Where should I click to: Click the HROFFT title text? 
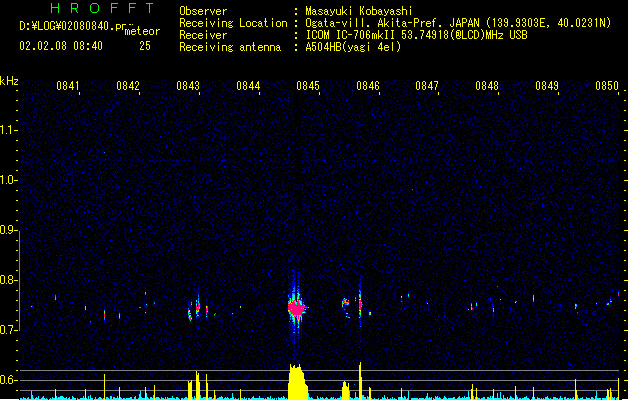click(x=102, y=8)
